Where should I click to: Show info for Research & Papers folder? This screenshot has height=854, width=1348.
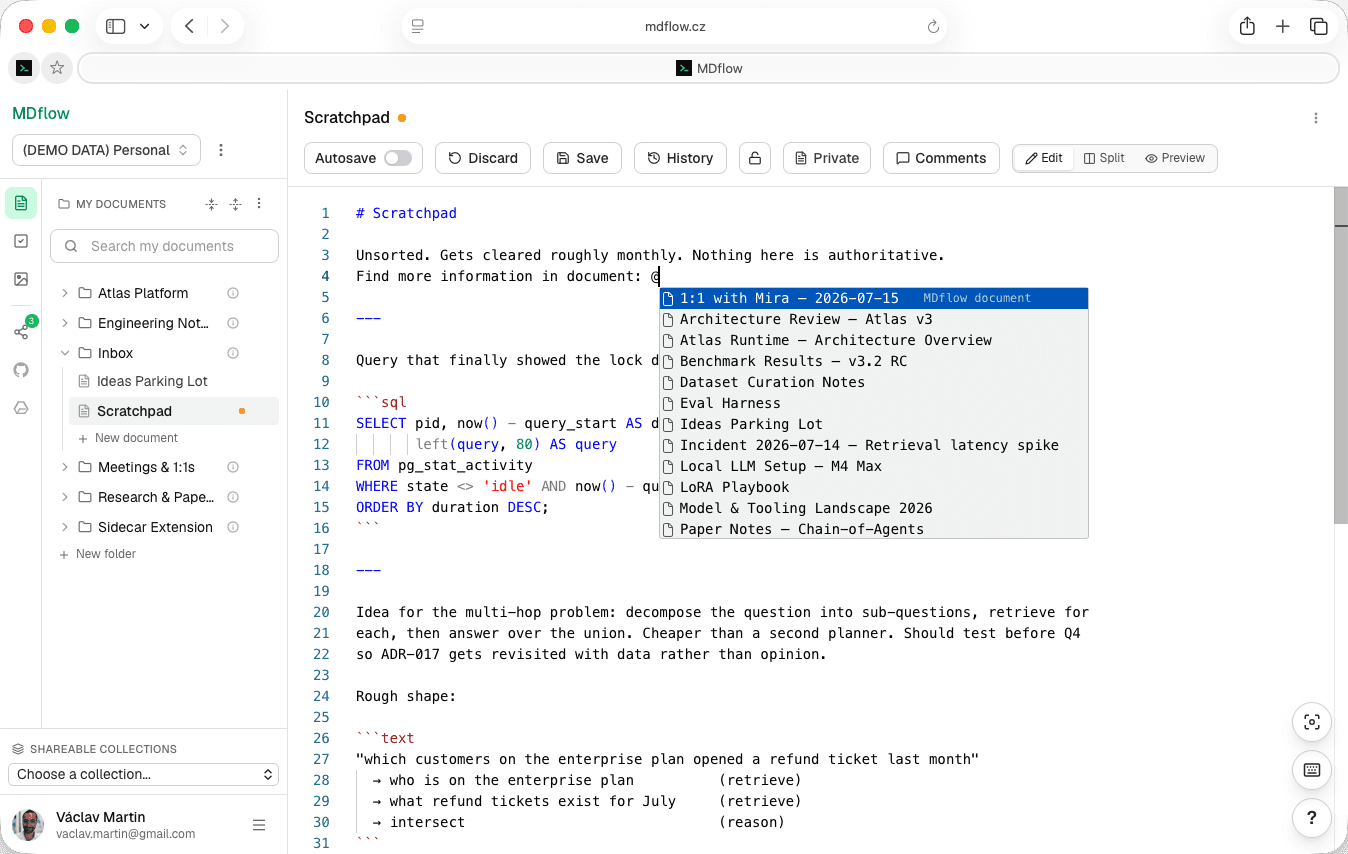(233, 497)
